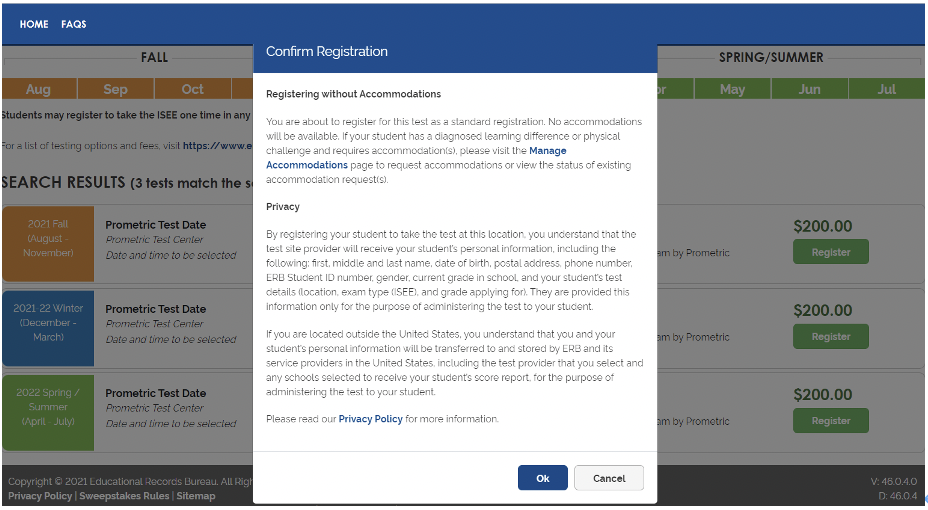Register for the 2021 Fall test
Viewport: 928px width, 510px height.
(x=830, y=252)
